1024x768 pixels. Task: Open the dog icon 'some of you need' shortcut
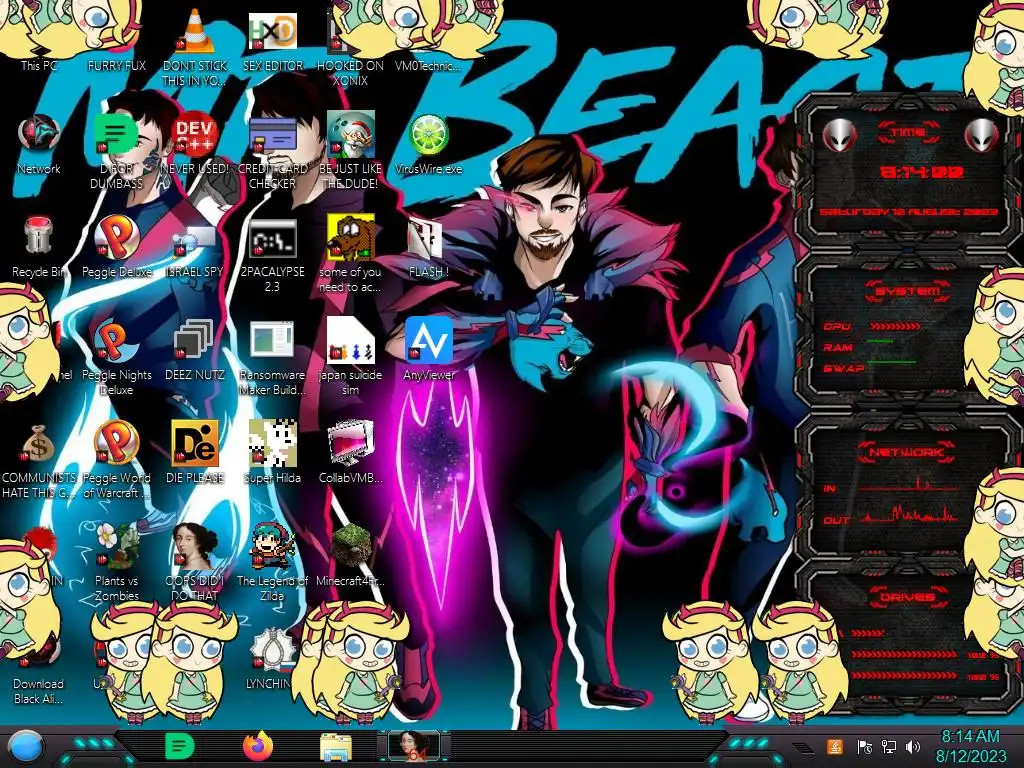click(x=350, y=255)
